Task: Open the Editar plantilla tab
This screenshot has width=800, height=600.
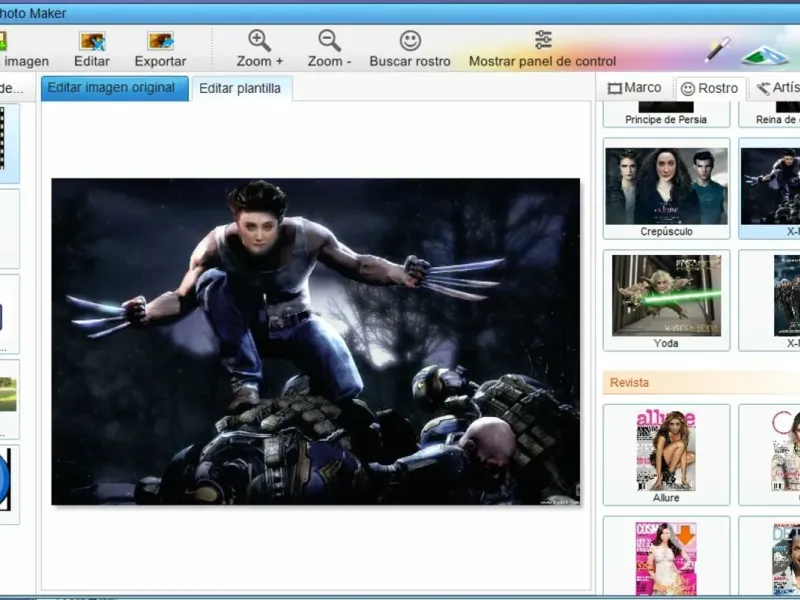Action: (240, 89)
